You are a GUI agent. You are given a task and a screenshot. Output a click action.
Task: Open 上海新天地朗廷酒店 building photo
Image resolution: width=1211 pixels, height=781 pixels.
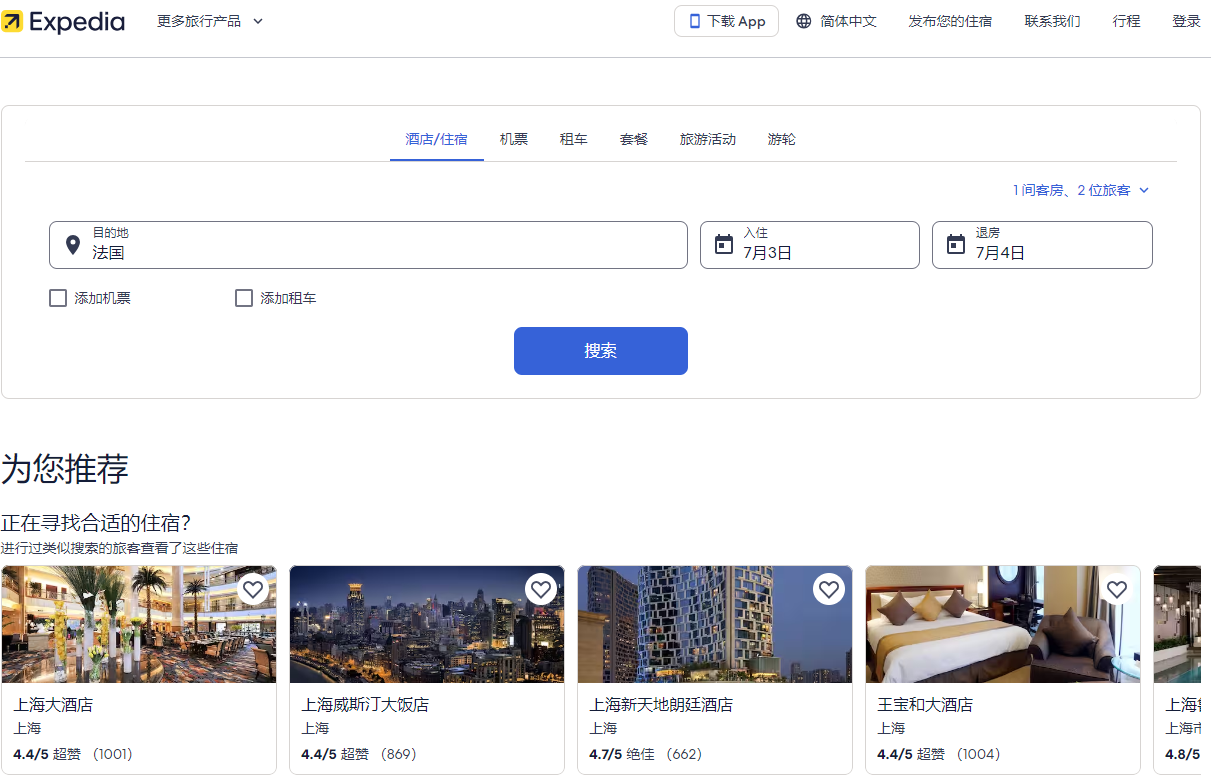point(715,625)
